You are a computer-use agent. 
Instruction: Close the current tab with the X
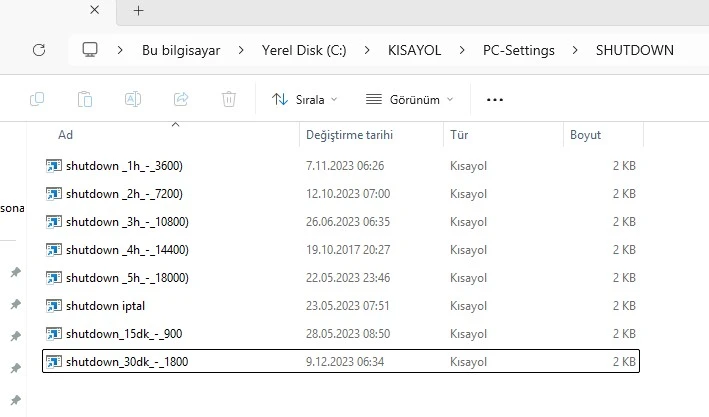tap(95, 10)
